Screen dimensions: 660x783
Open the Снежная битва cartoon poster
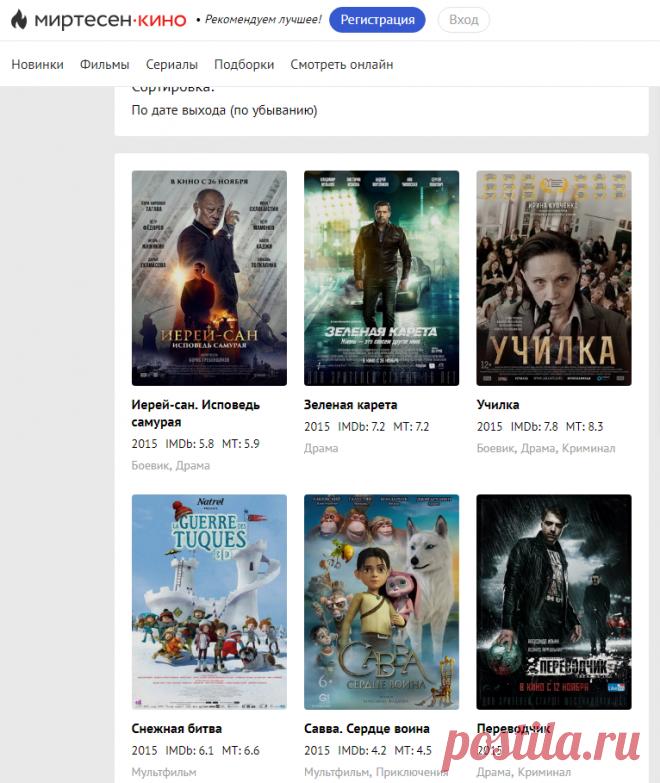coord(209,601)
